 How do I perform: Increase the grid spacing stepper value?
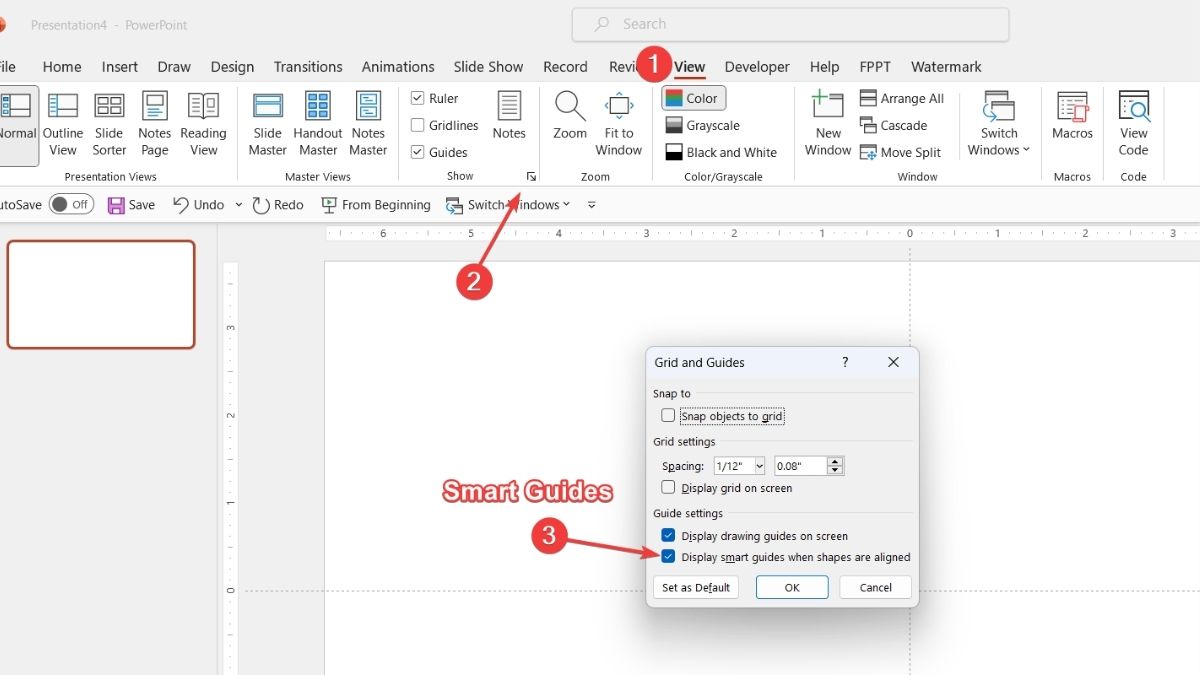coord(836,461)
